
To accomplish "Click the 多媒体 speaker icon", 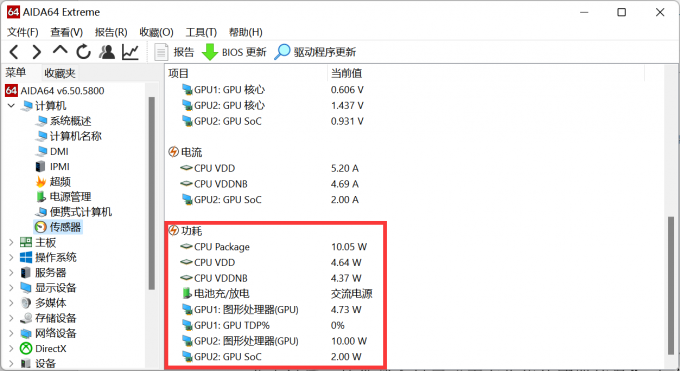I will click(x=26, y=303).
